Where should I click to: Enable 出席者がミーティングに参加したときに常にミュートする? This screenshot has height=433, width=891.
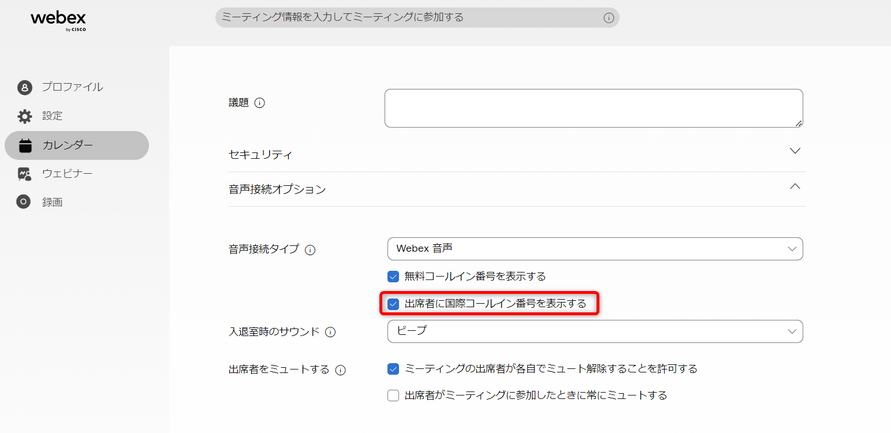[393, 396]
